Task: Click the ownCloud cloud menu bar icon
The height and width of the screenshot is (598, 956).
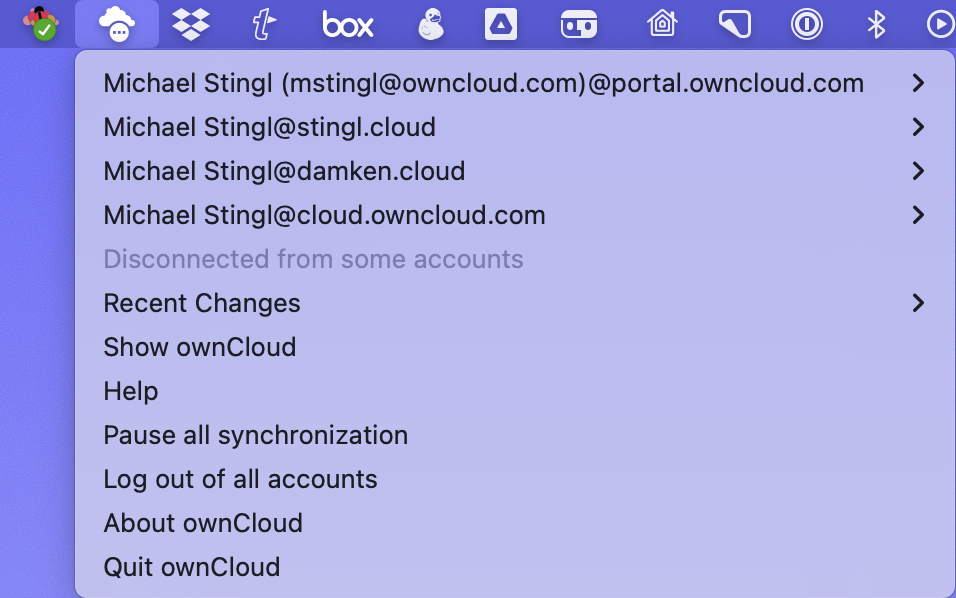Action: pyautogui.click(x=117, y=23)
